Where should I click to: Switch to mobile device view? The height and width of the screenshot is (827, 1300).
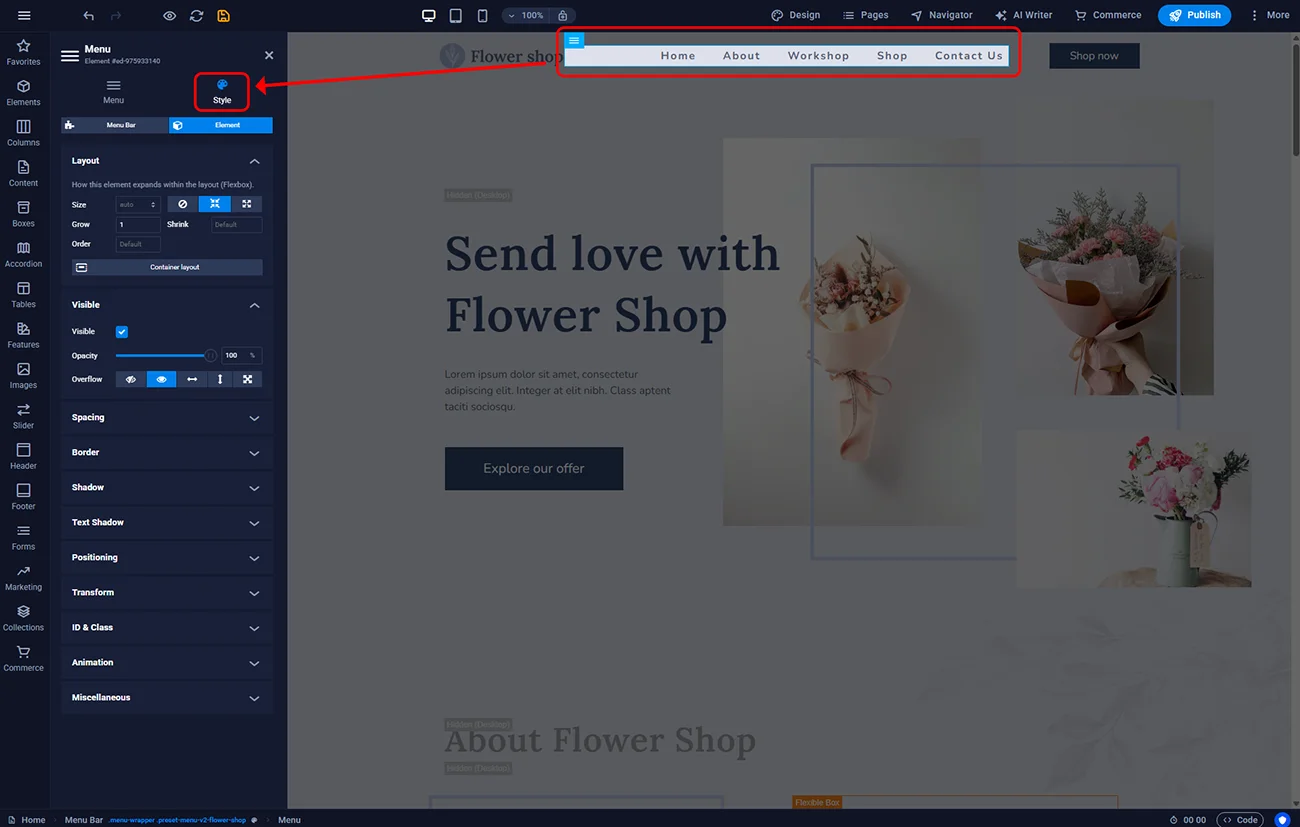pyautogui.click(x=482, y=15)
